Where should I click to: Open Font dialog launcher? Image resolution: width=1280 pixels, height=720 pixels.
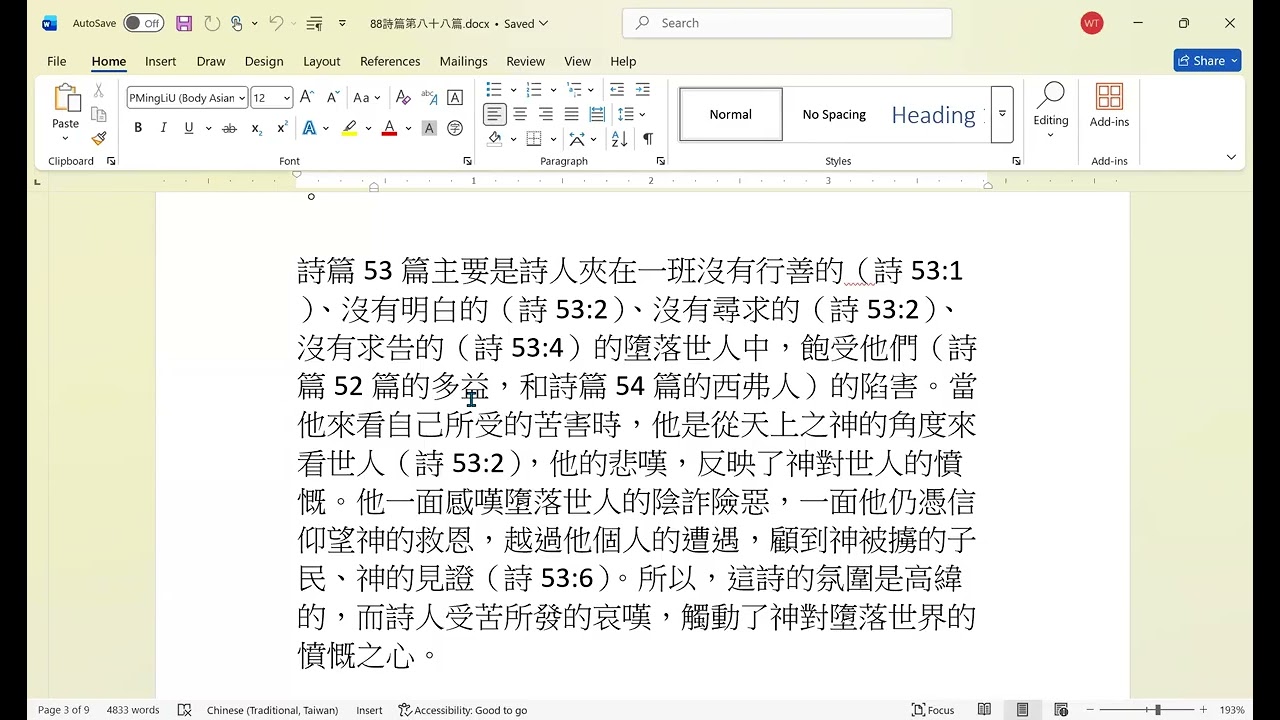[468, 161]
